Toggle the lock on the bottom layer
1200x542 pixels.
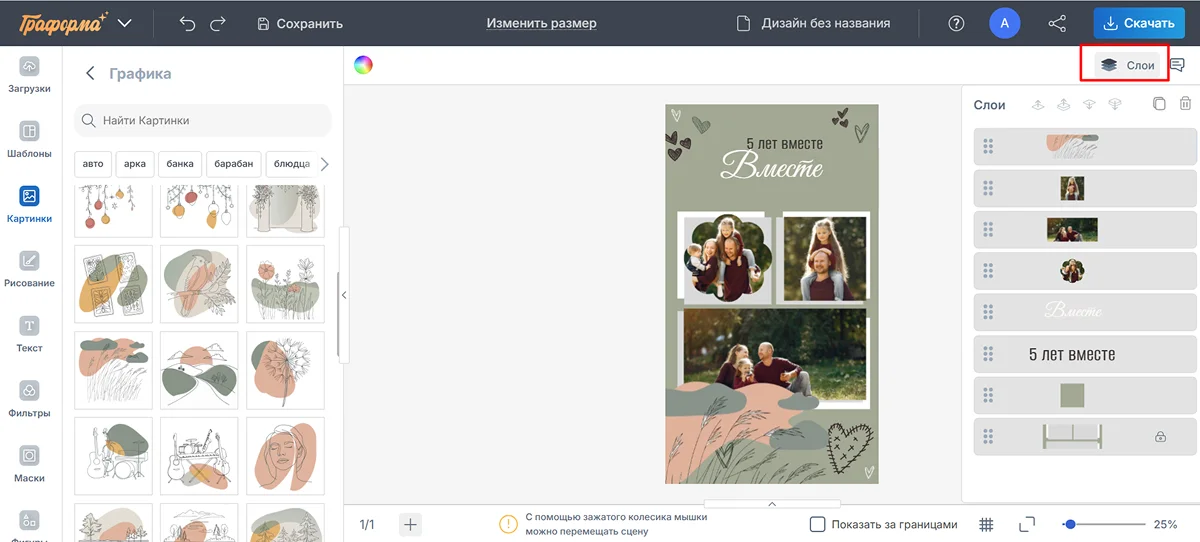[x=1160, y=436]
